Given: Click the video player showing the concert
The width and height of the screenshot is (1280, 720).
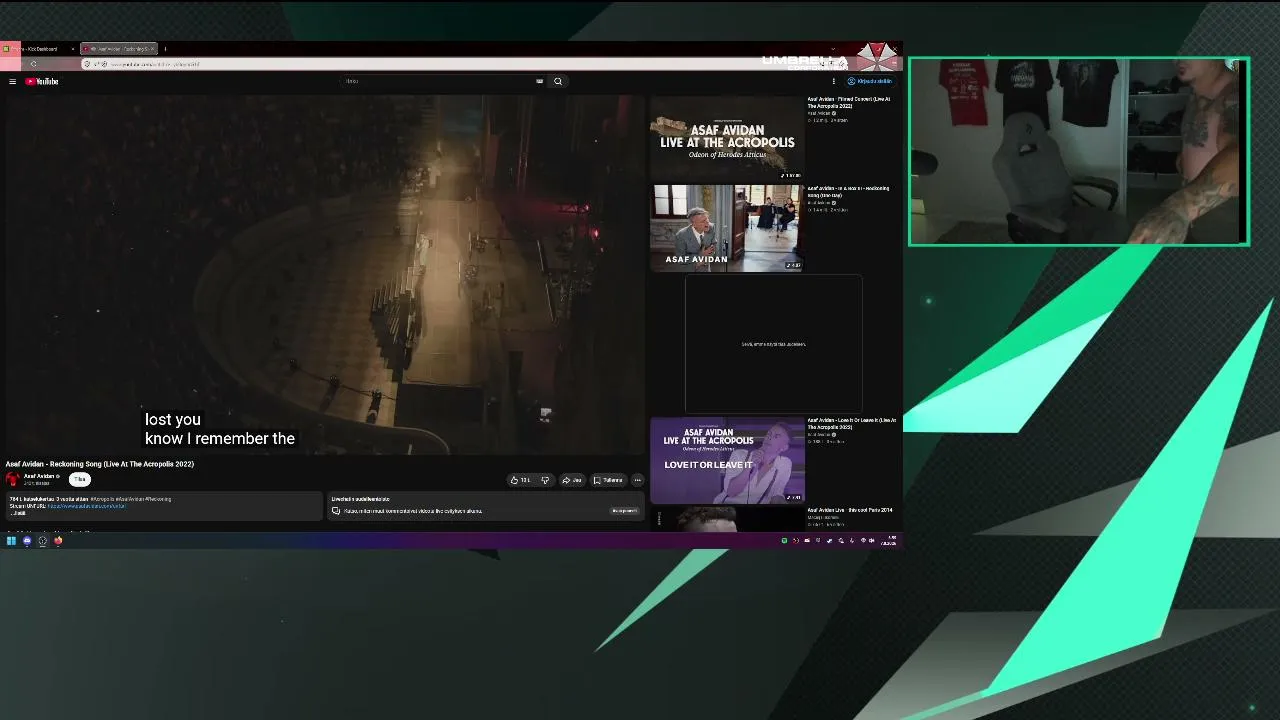Looking at the screenshot, I should (x=324, y=274).
